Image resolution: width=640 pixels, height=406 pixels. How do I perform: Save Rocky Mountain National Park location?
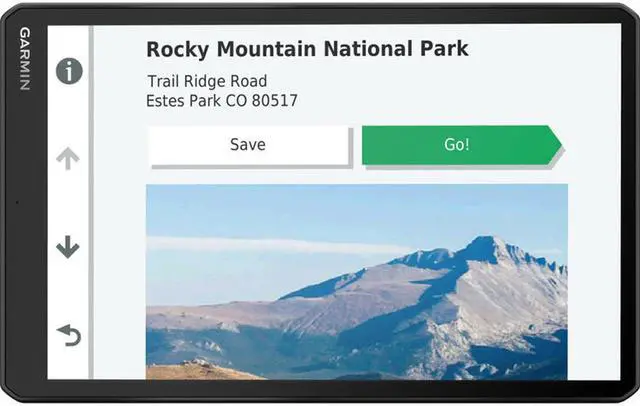(x=248, y=145)
